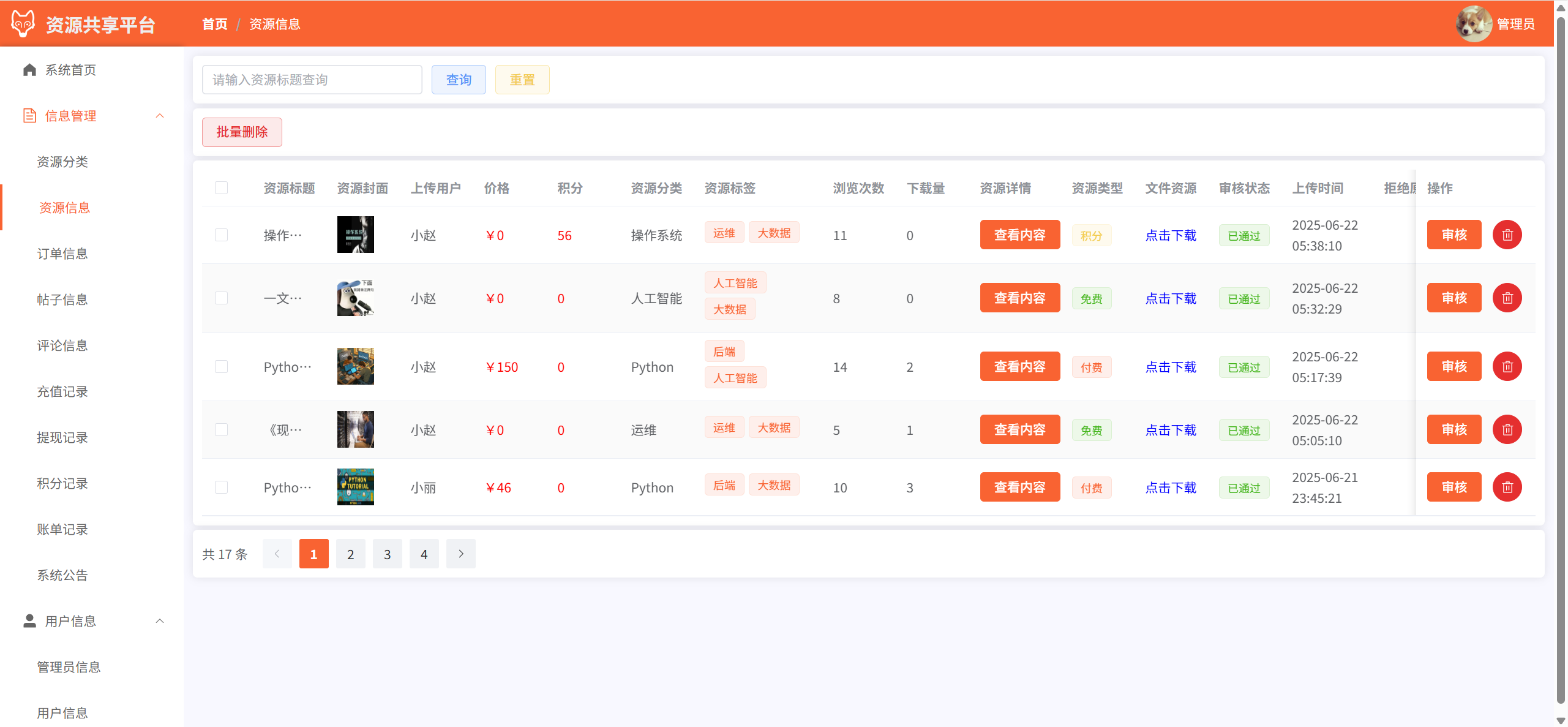1568x727 pixels.
Task: Click the document icon beside 信息管理
Action: click(x=29, y=116)
